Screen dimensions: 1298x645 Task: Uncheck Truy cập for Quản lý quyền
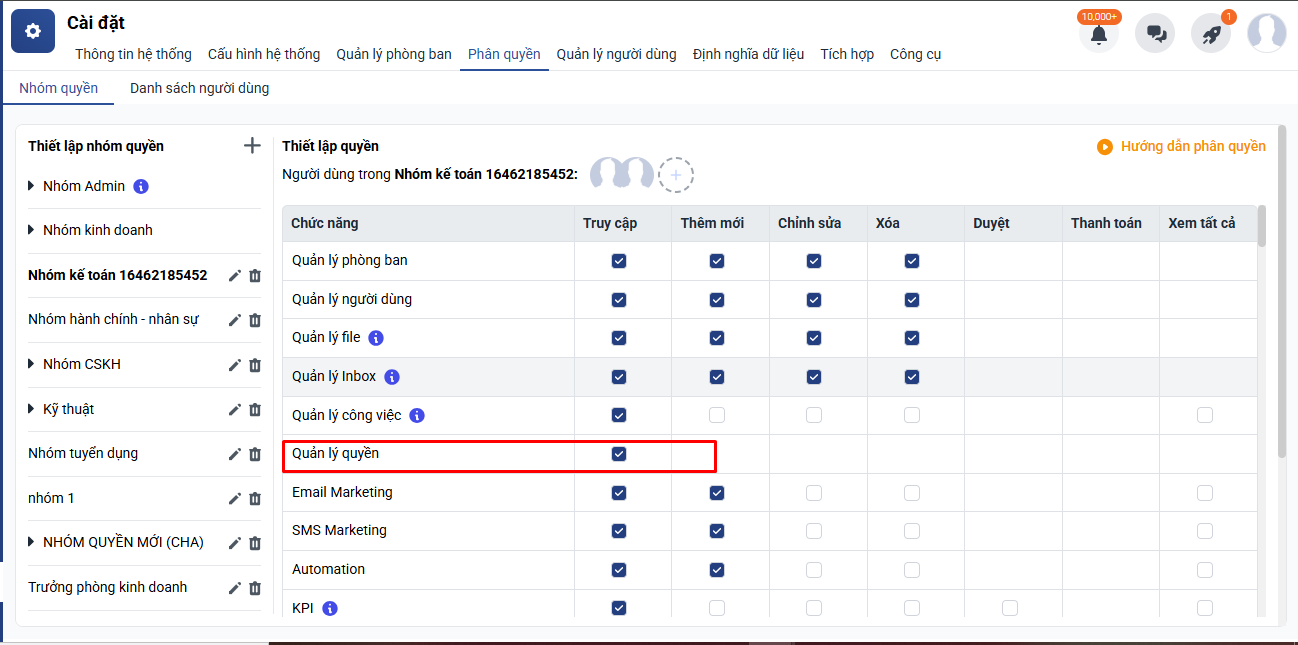619,454
